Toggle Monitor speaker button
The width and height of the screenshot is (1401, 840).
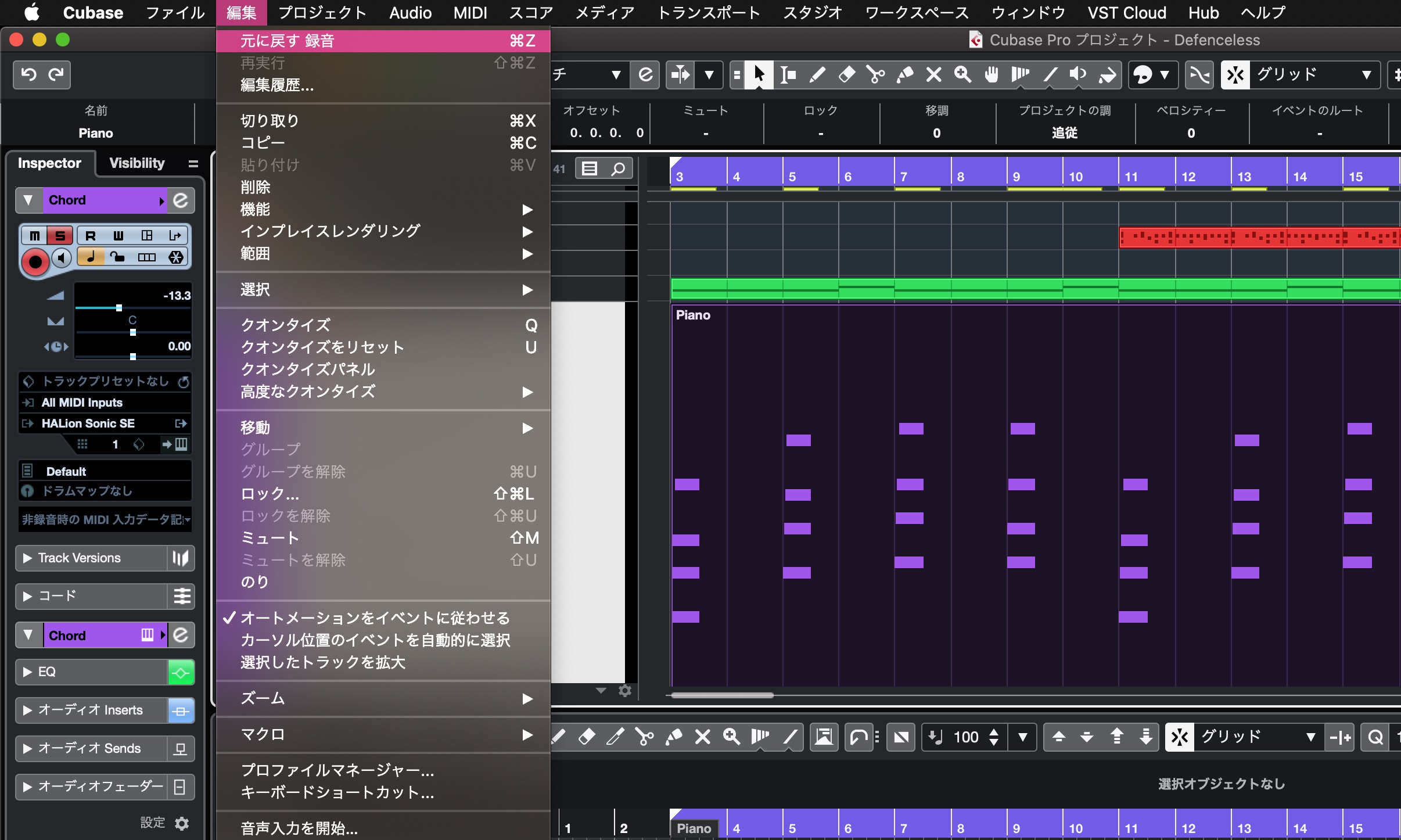point(61,258)
